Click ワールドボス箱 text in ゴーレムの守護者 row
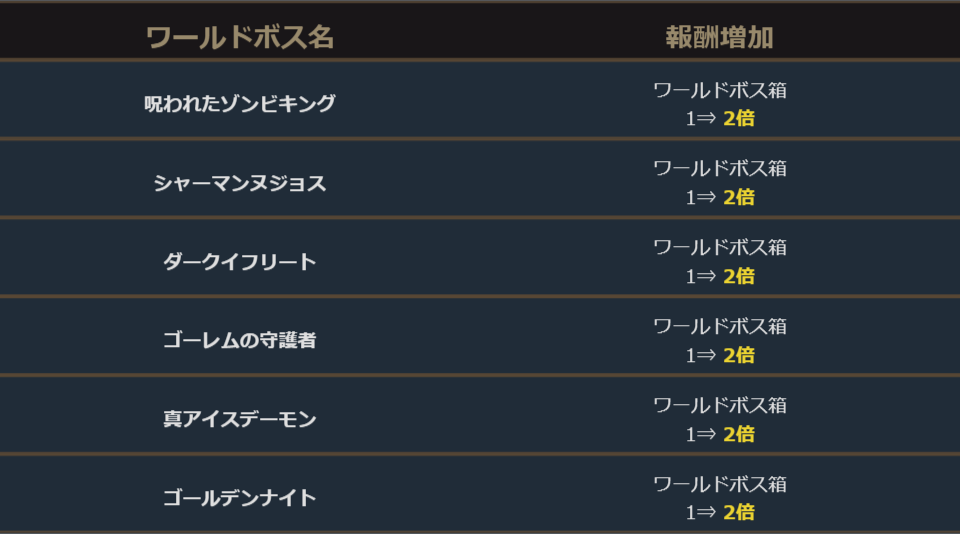Image resolution: width=960 pixels, height=534 pixels. click(720, 326)
